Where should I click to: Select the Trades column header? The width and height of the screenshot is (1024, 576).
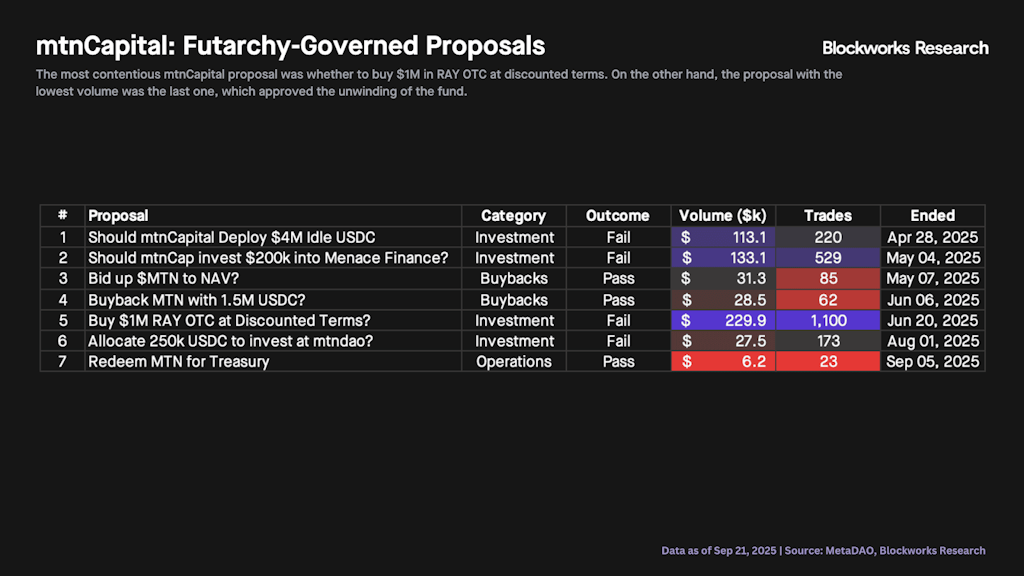click(x=827, y=215)
